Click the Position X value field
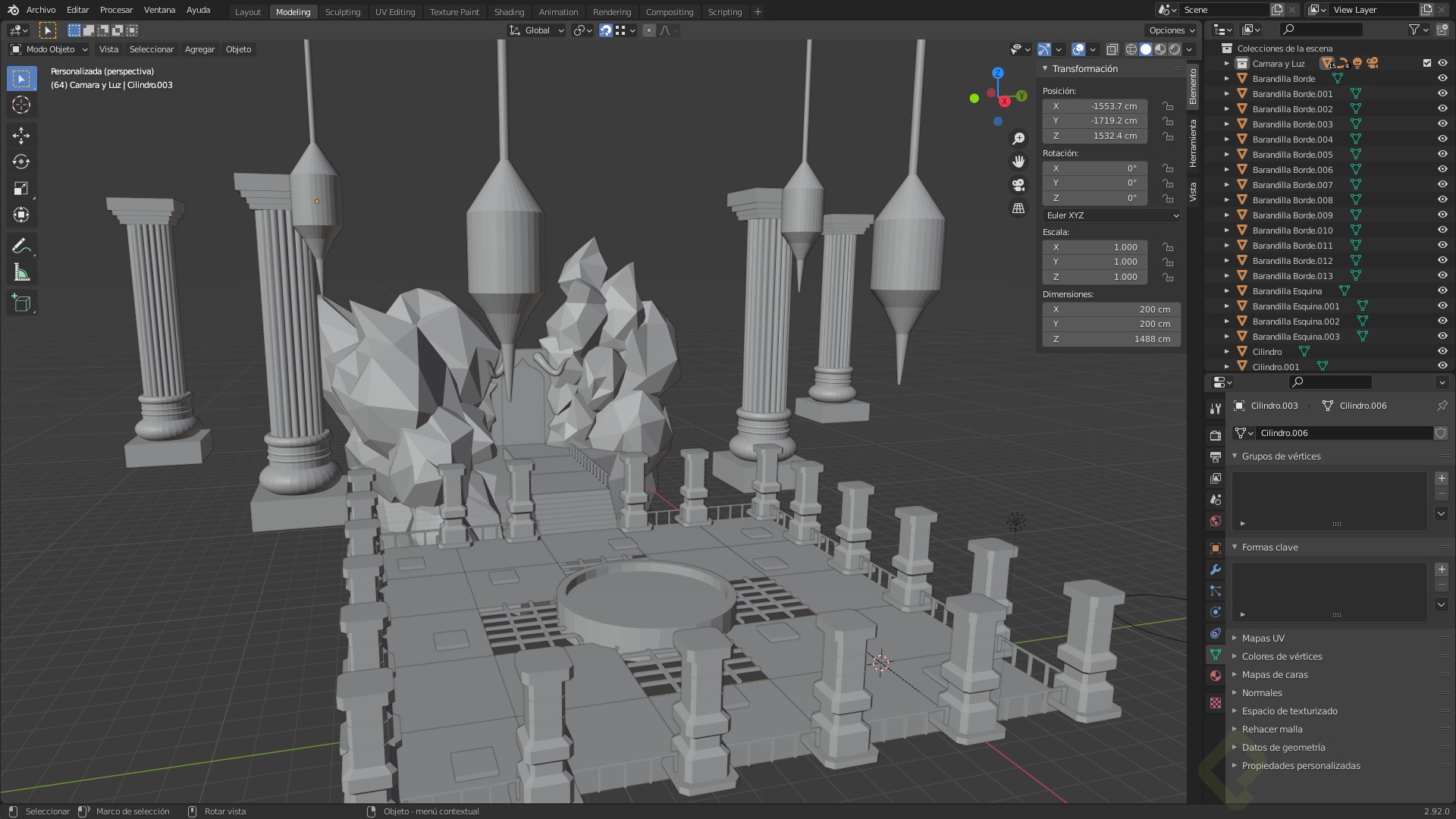This screenshot has height=819, width=1456. 1096,106
